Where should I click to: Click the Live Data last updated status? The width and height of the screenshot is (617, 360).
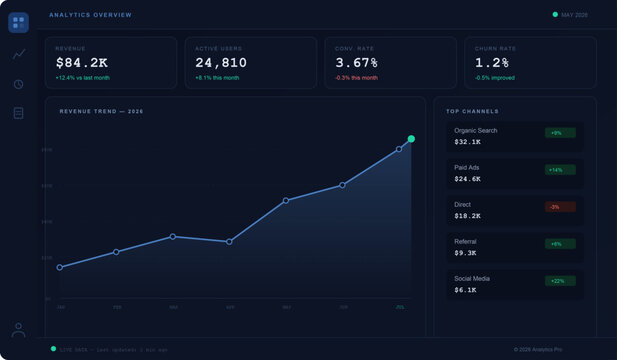114,349
